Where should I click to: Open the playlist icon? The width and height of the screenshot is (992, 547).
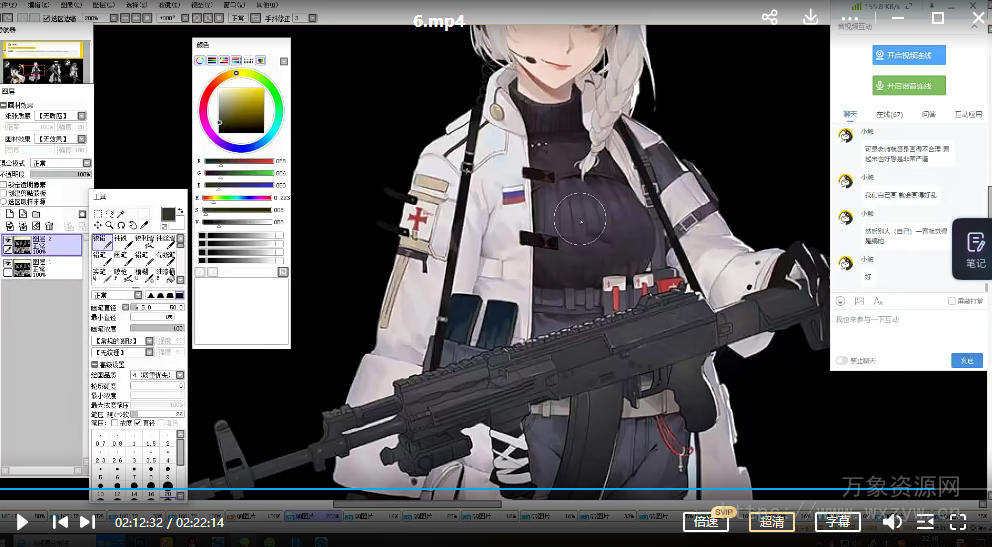[925, 521]
